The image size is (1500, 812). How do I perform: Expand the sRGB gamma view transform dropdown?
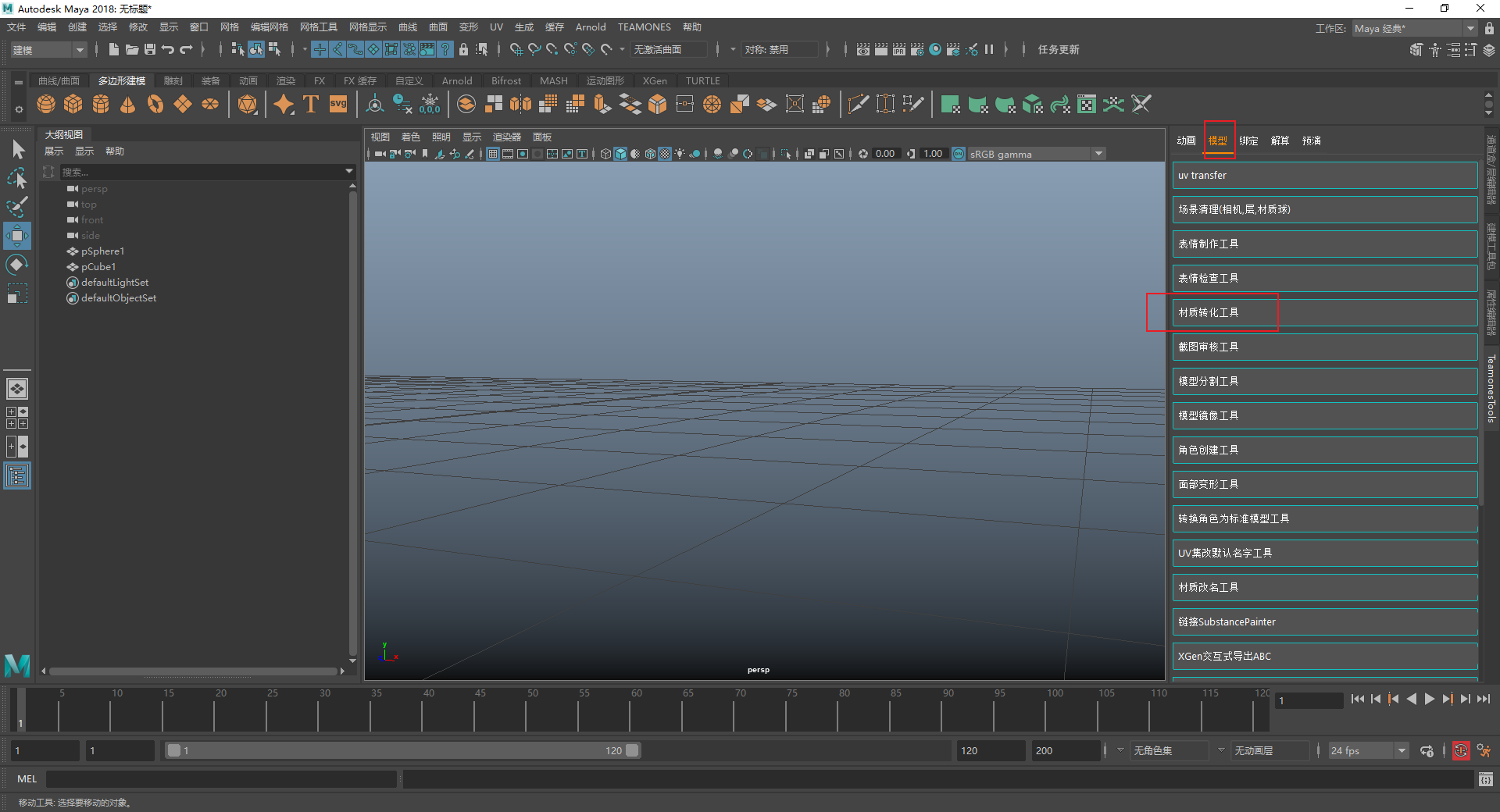click(x=1098, y=154)
